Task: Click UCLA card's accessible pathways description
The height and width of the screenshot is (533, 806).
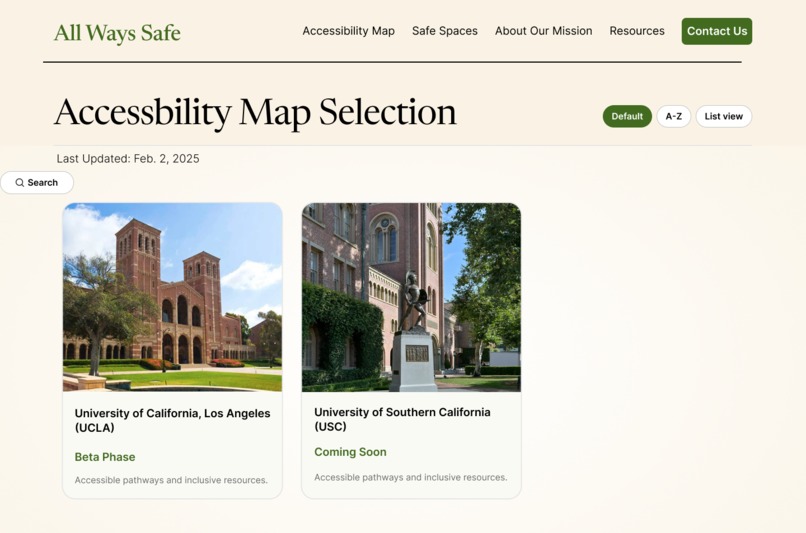Action: point(171,480)
